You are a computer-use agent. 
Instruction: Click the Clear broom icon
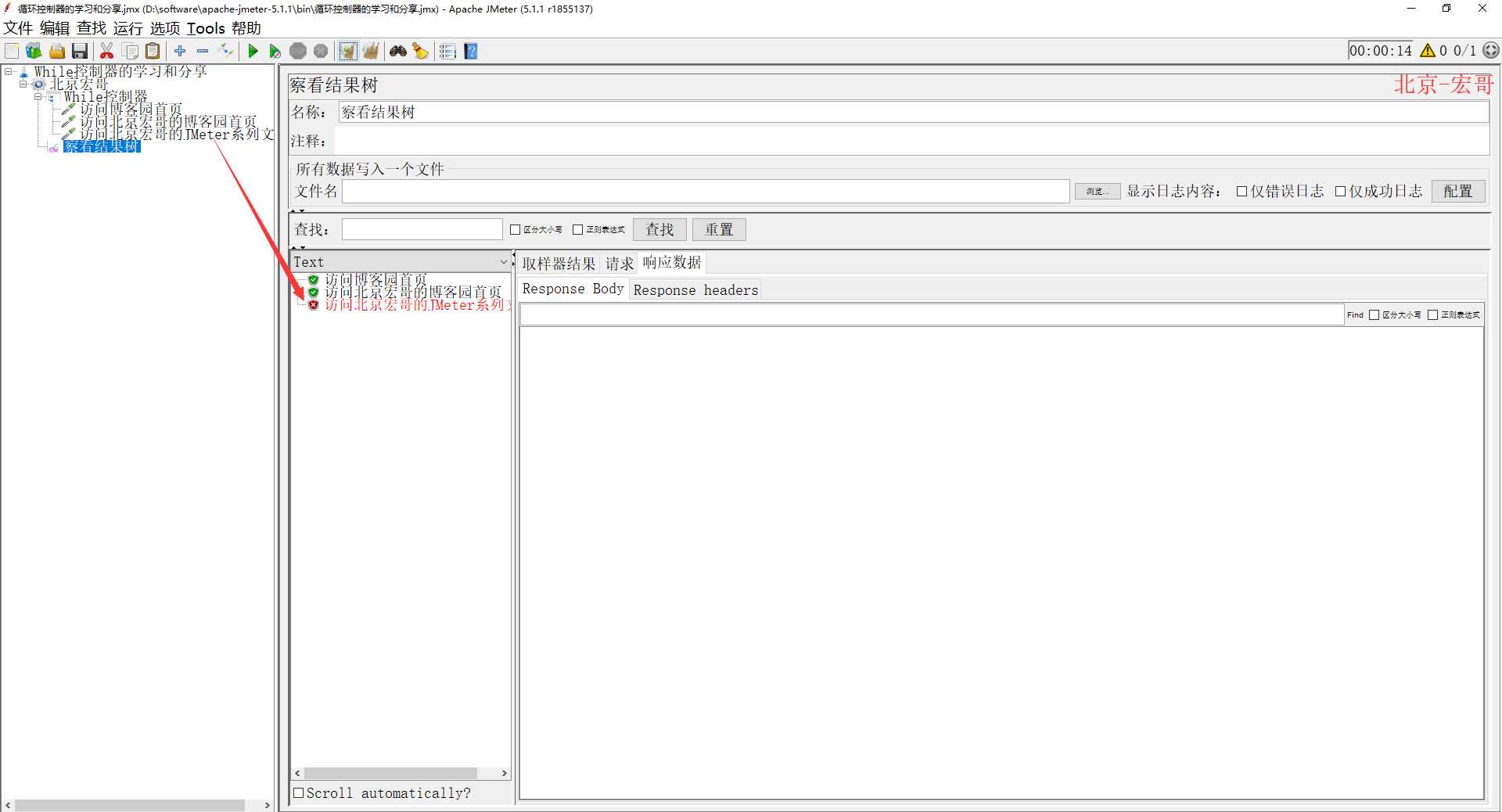point(348,52)
